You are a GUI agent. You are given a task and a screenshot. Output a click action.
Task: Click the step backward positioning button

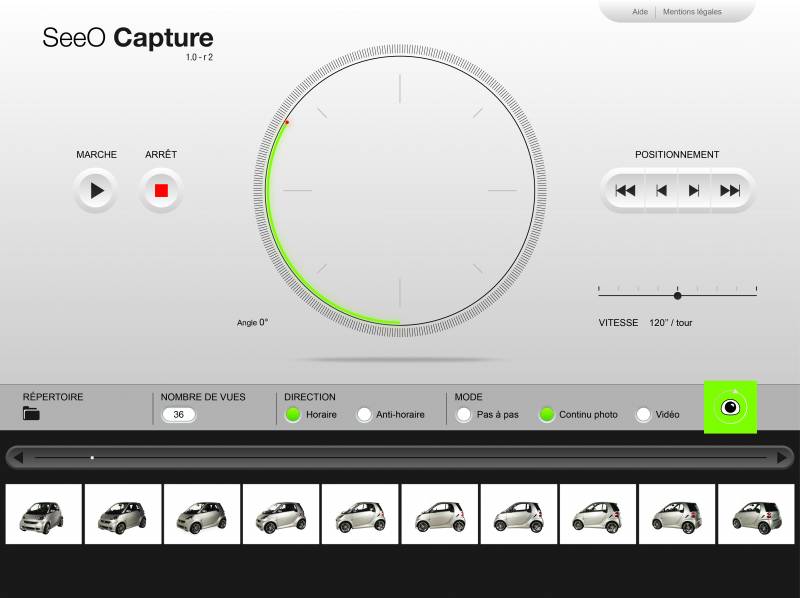pos(661,190)
